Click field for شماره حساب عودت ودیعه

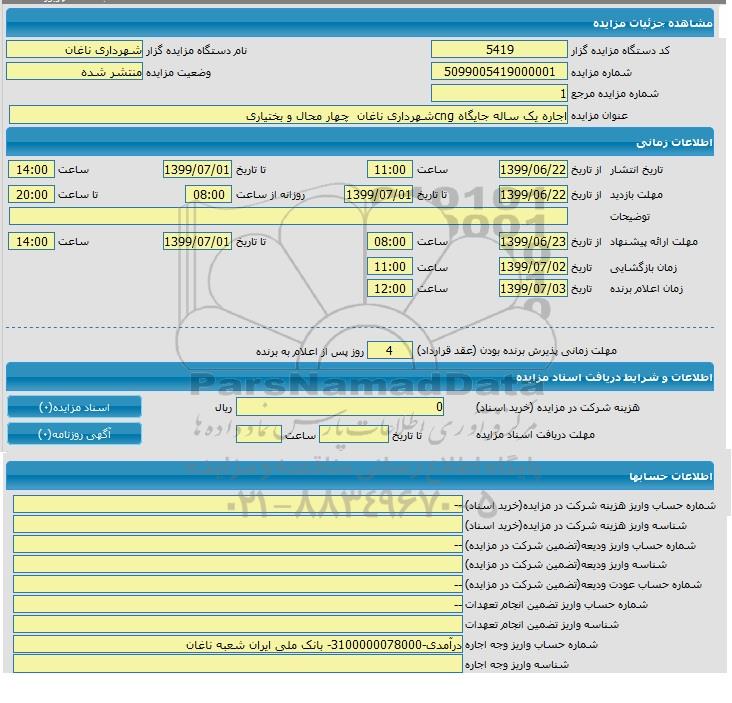[x=238, y=584]
